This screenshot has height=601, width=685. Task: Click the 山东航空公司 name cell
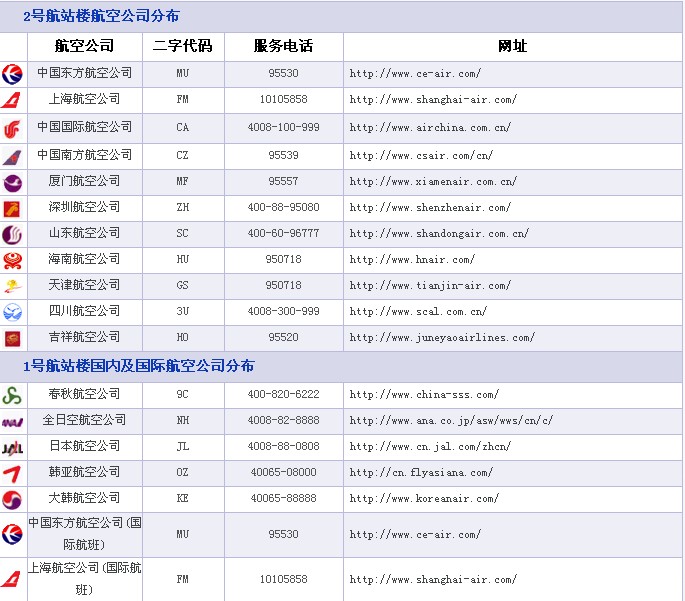pos(84,233)
